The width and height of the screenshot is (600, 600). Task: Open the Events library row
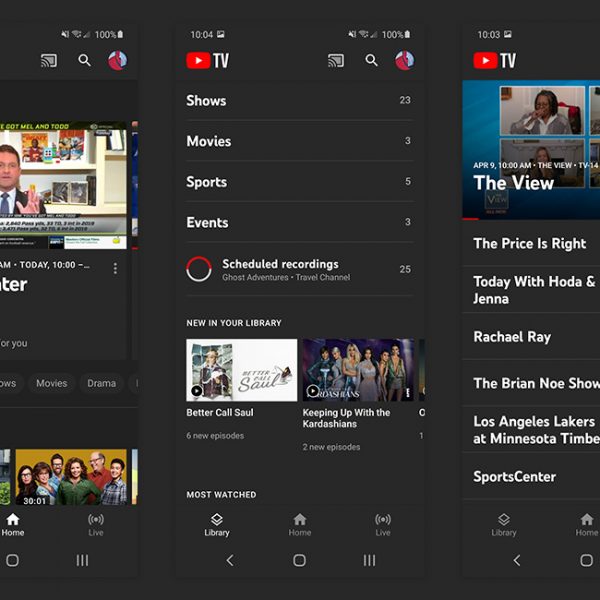pos(299,223)
